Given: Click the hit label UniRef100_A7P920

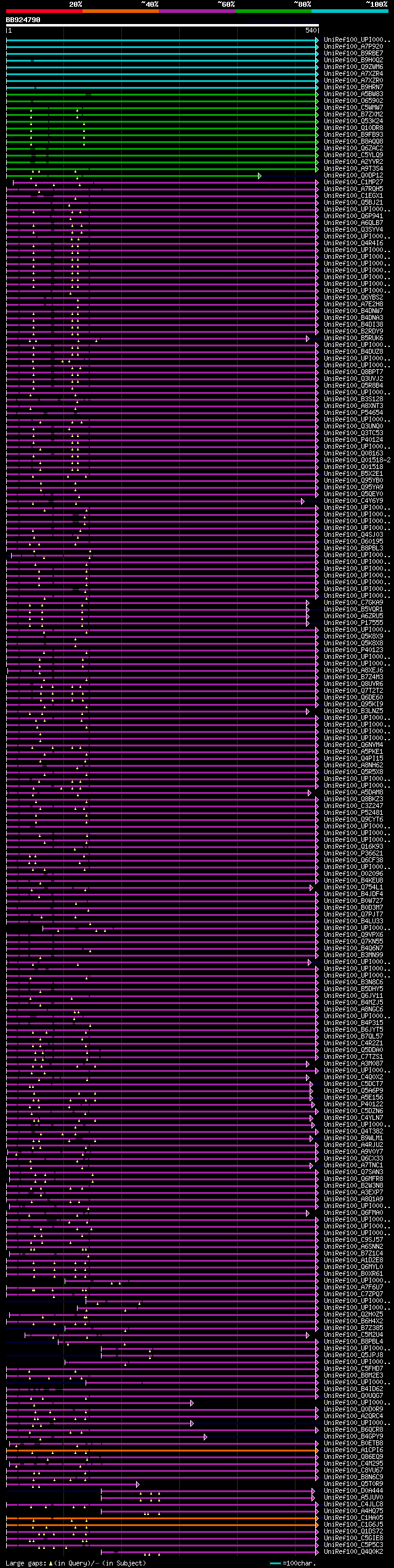Looking at the screenshot, I should point(353,47).
